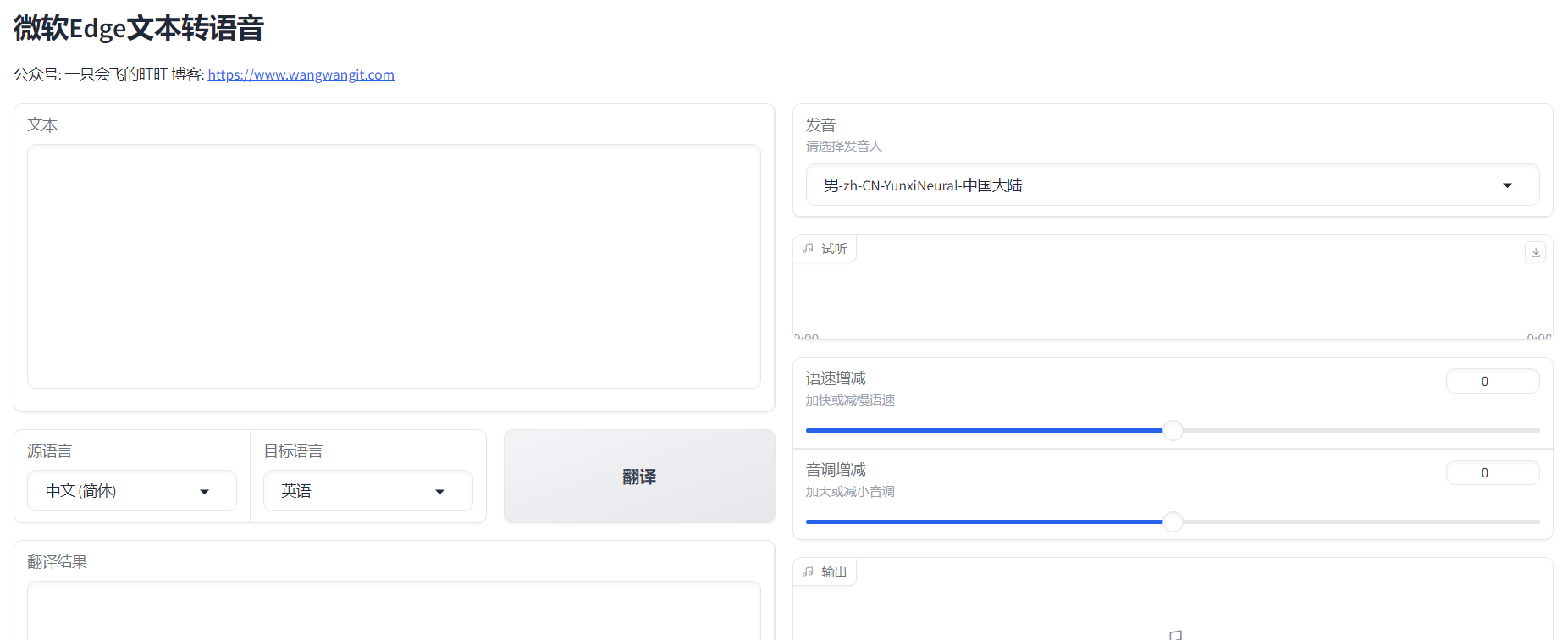Click the 音调增减 slider handle
1568x640 pixels.
point(1173,521)
